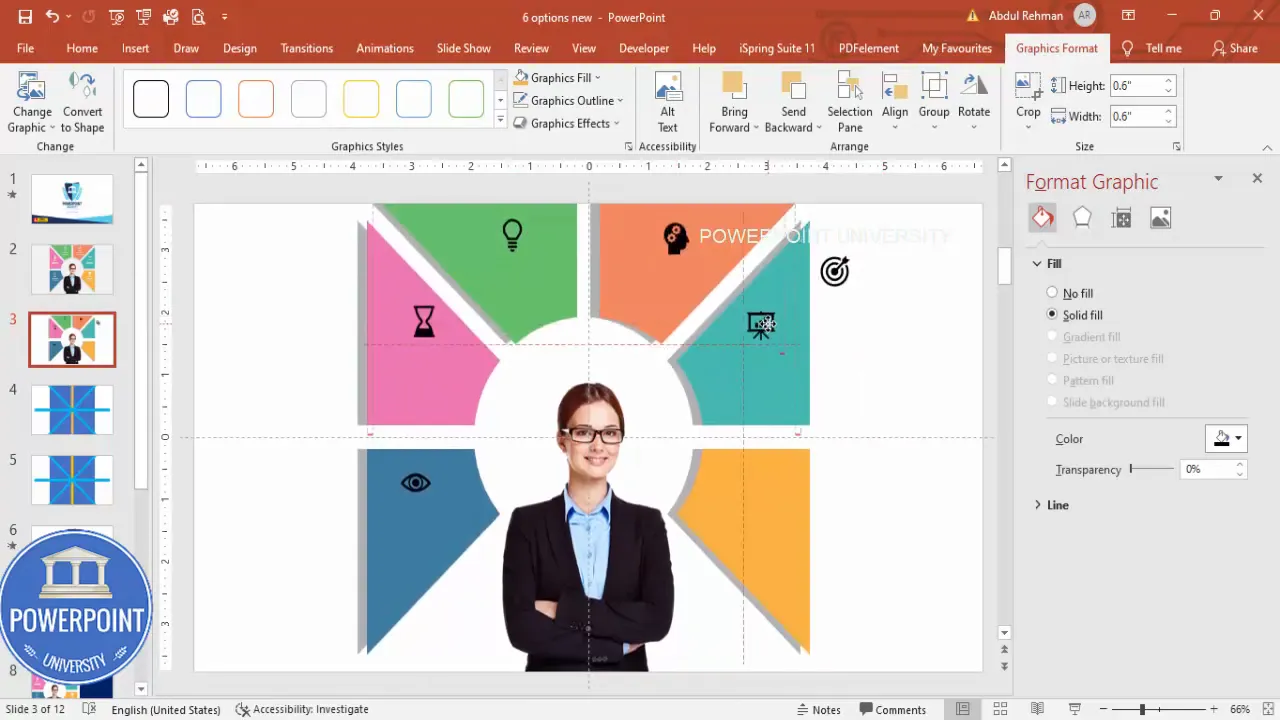The width and height of the screenshot is (1280, 720).
Task: Open the Group menu icon
Action: point(934,87)
